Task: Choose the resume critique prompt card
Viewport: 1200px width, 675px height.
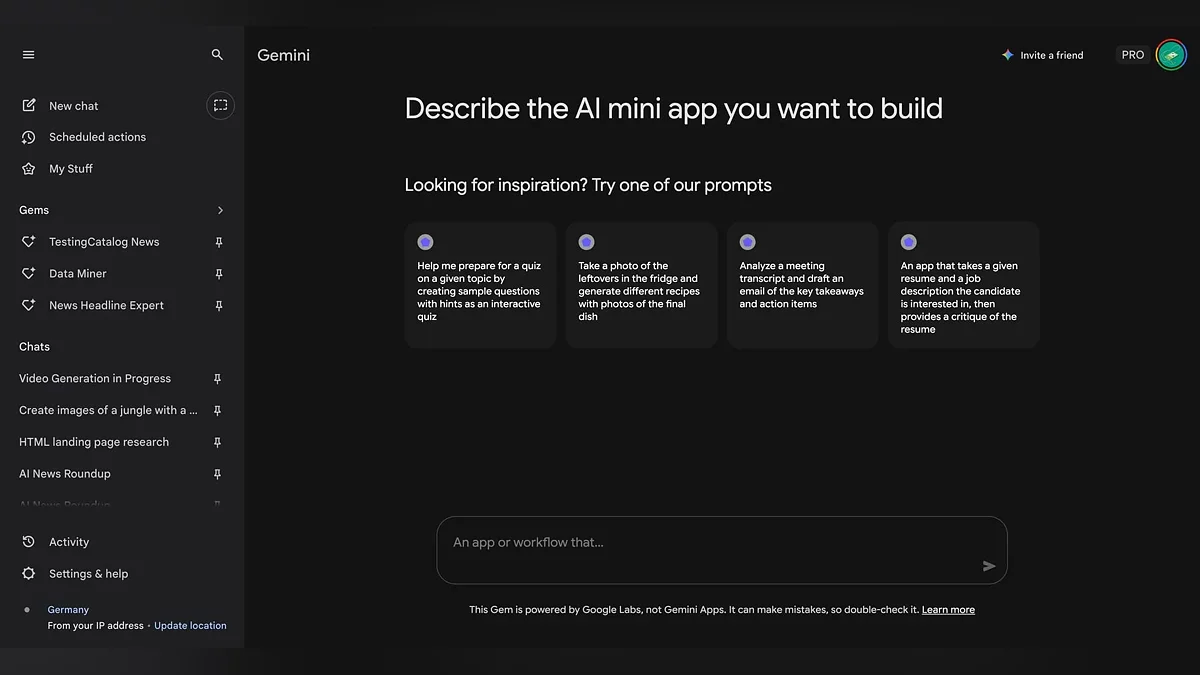Action: pos(964,285)
